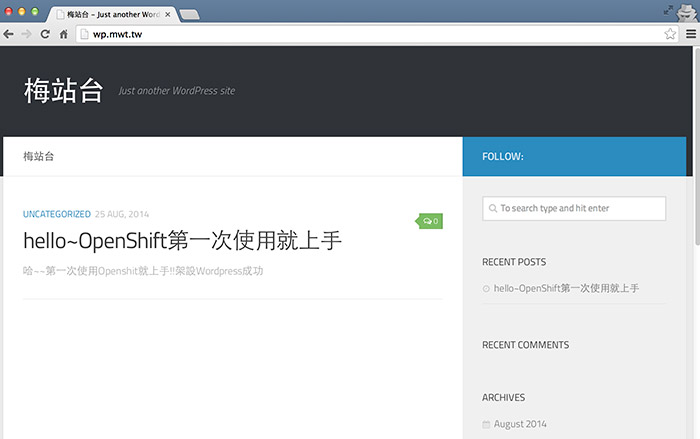Click the page icon in address bar

(84, 34)
